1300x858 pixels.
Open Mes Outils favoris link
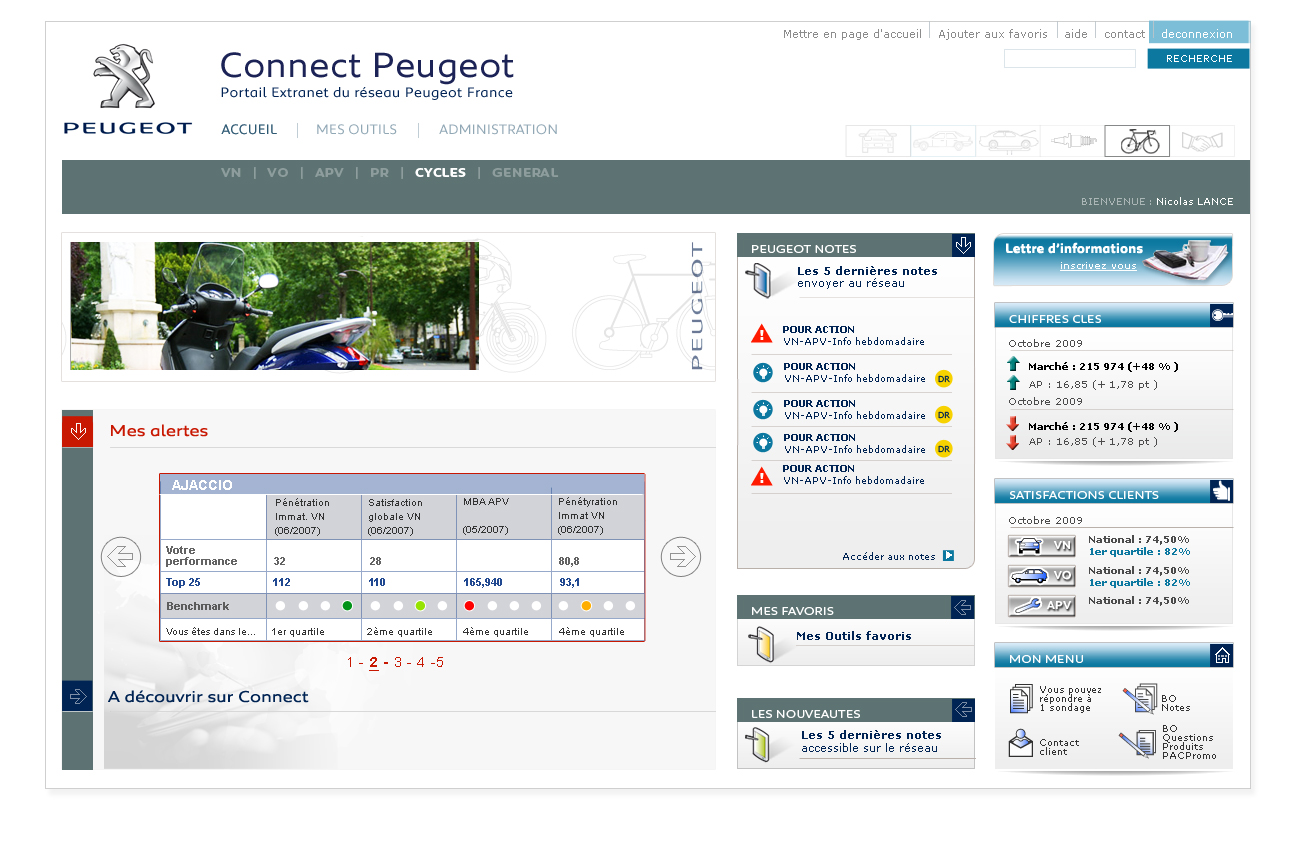[x=853, y=636]
